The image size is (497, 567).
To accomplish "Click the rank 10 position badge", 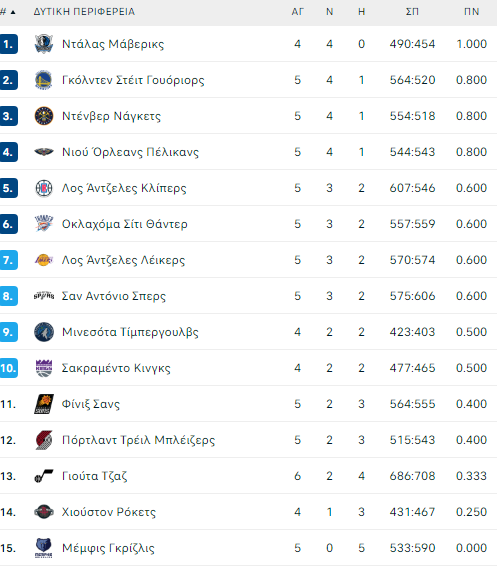I will [x=9, y=368].
